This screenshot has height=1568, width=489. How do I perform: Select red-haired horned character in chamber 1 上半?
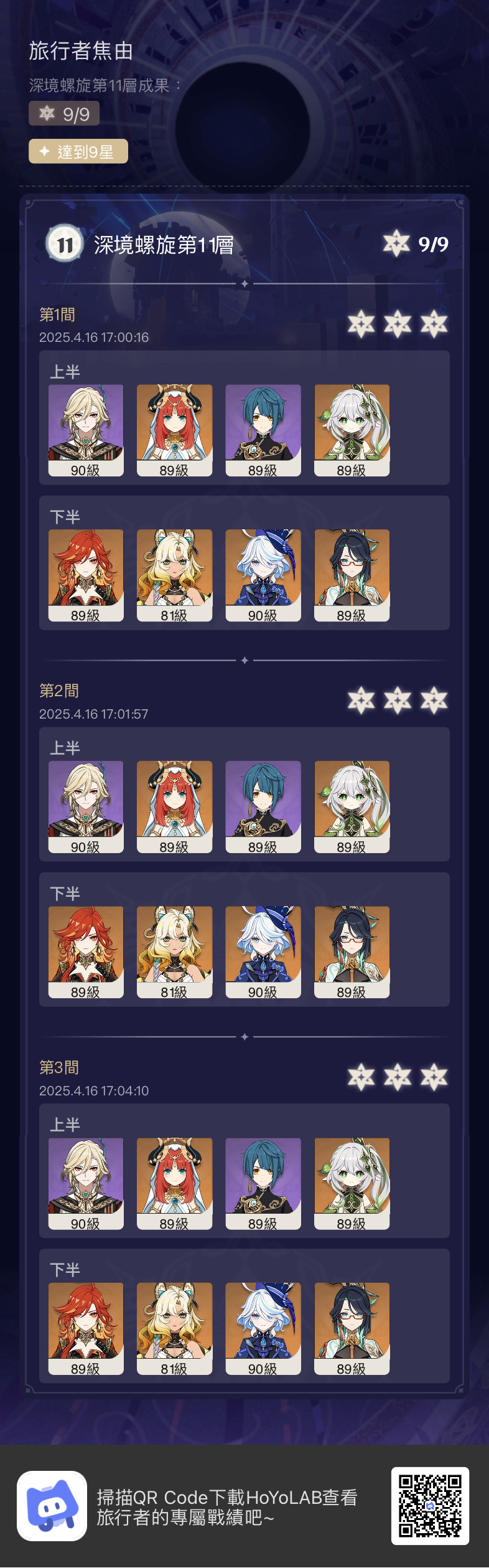174,430
